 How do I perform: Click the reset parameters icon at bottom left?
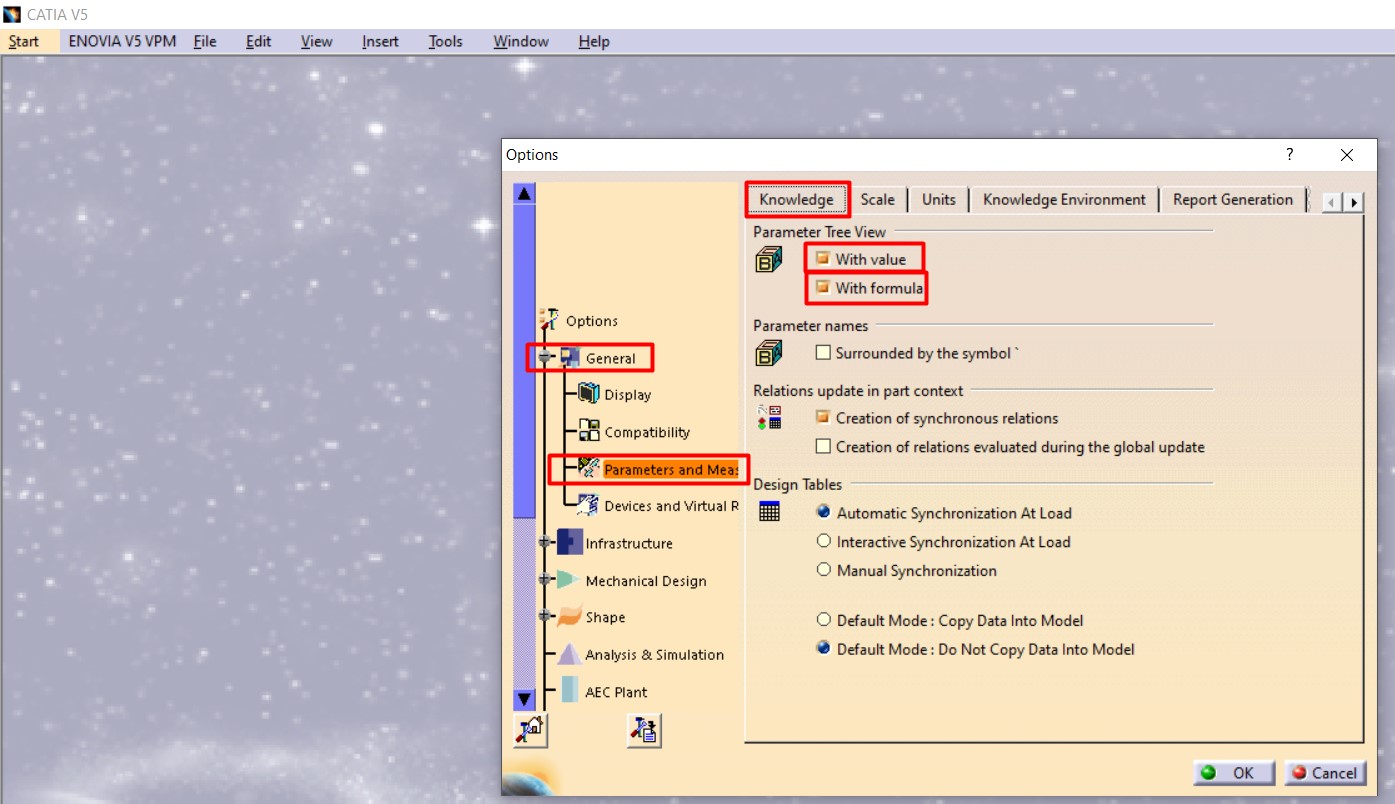pyautogui.click(x=529, y=731)
